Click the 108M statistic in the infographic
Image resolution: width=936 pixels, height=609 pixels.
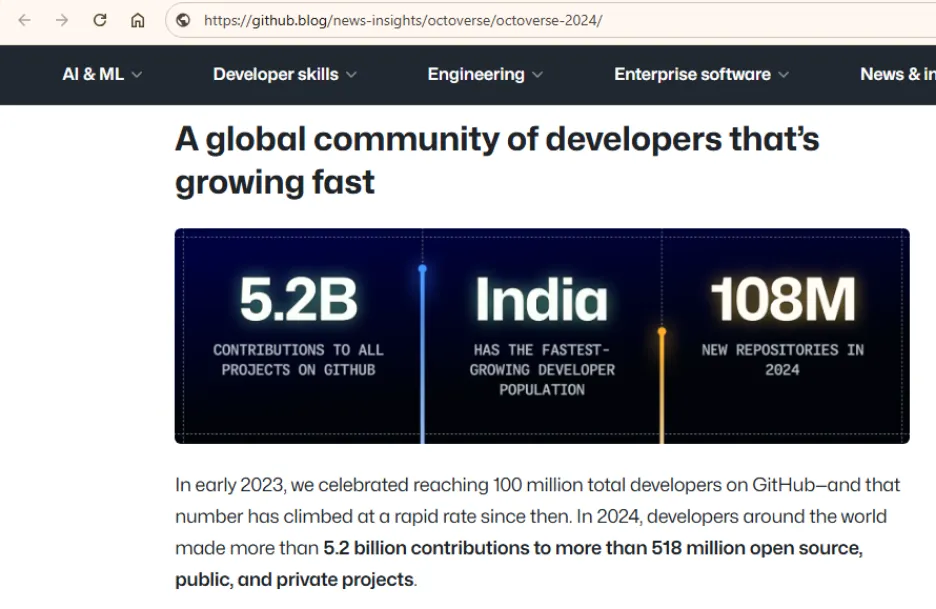point(783,299)
